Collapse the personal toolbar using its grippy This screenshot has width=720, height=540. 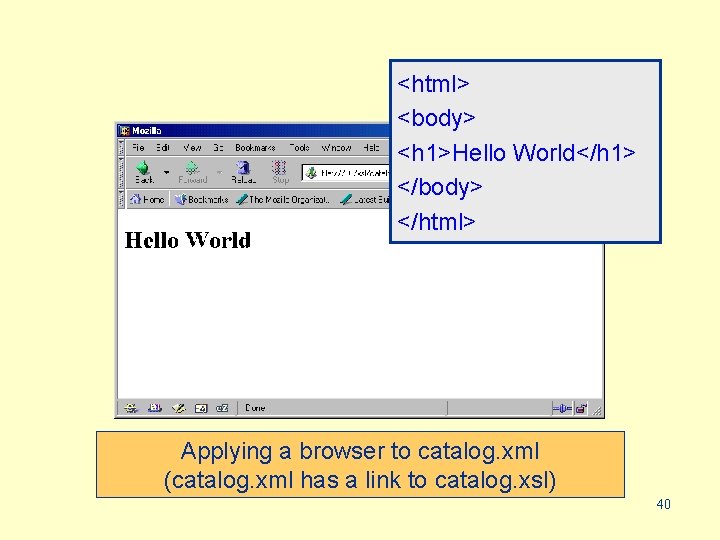tap(121, 199)
